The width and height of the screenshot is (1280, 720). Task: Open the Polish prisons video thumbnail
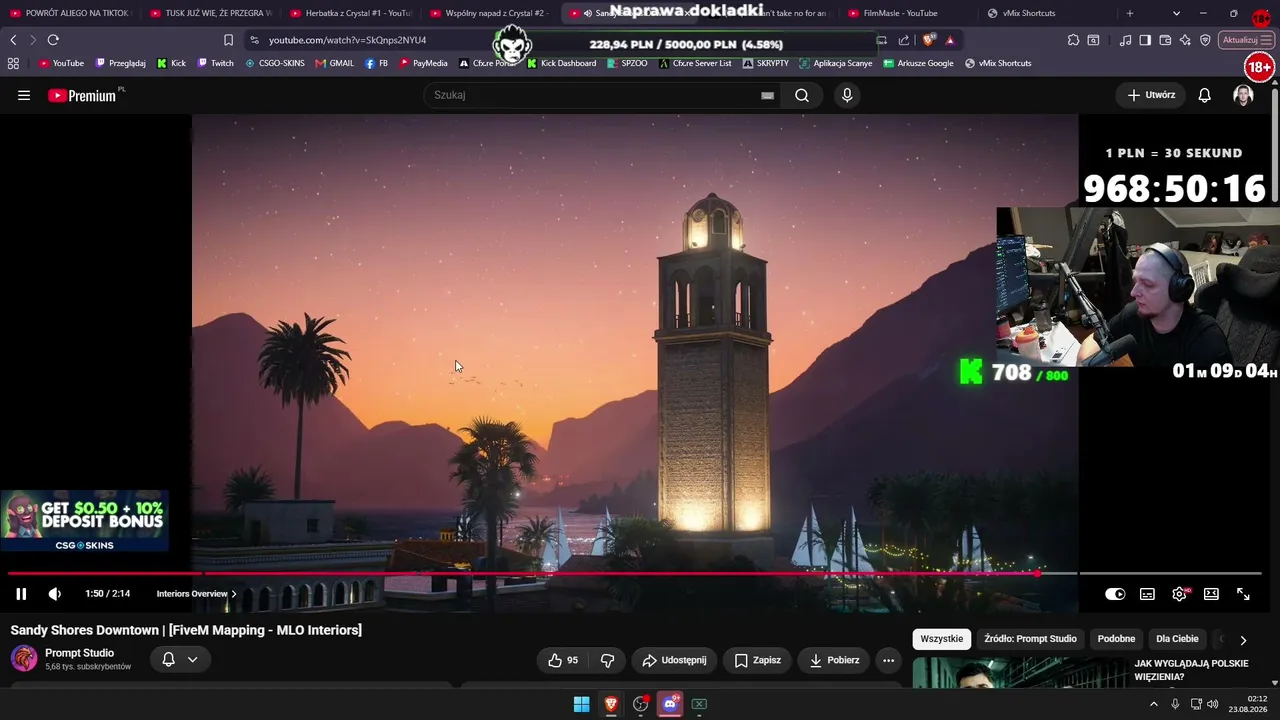1019,672
